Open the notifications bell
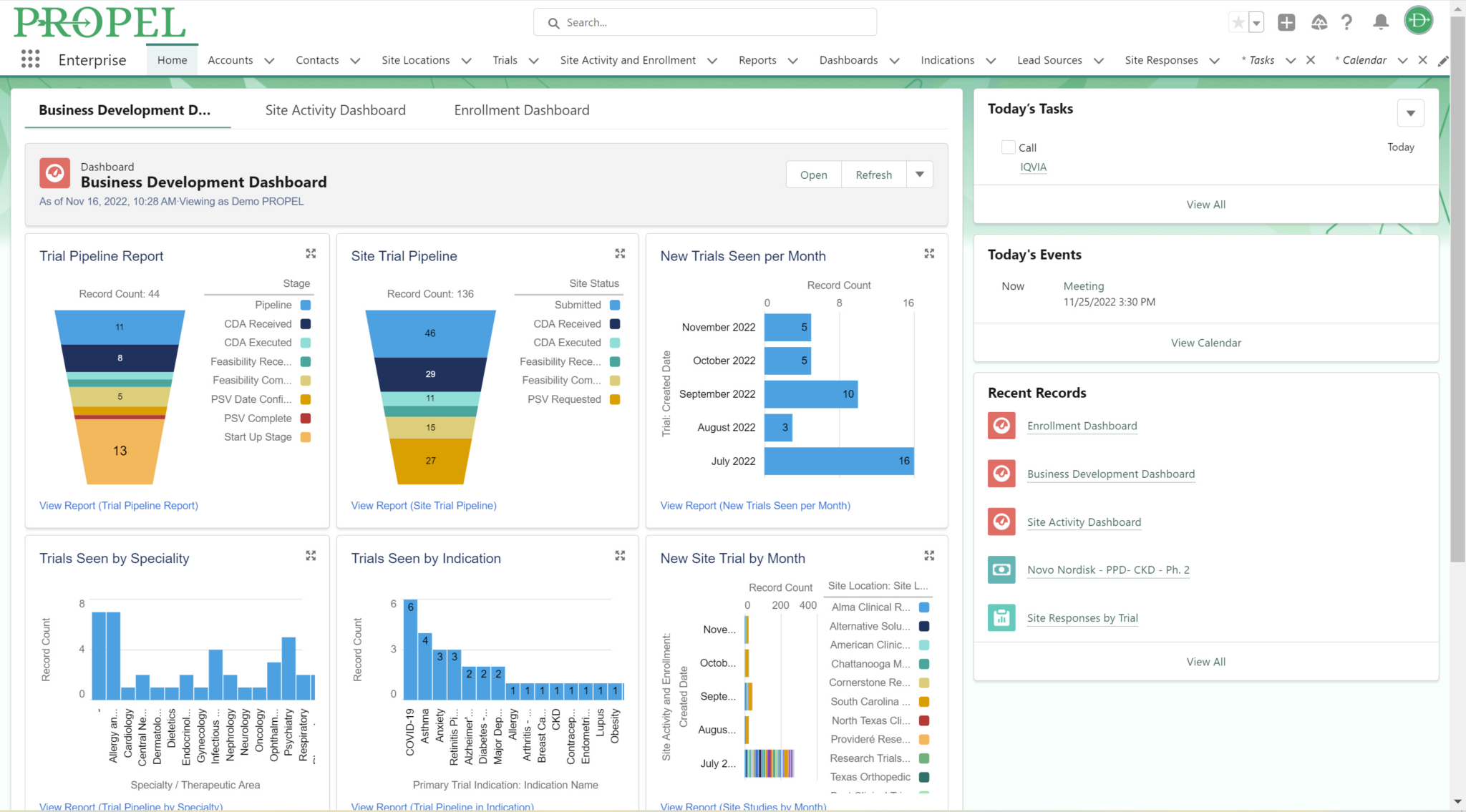Screen dimensions: 1466x812 tap(1381, 23)
